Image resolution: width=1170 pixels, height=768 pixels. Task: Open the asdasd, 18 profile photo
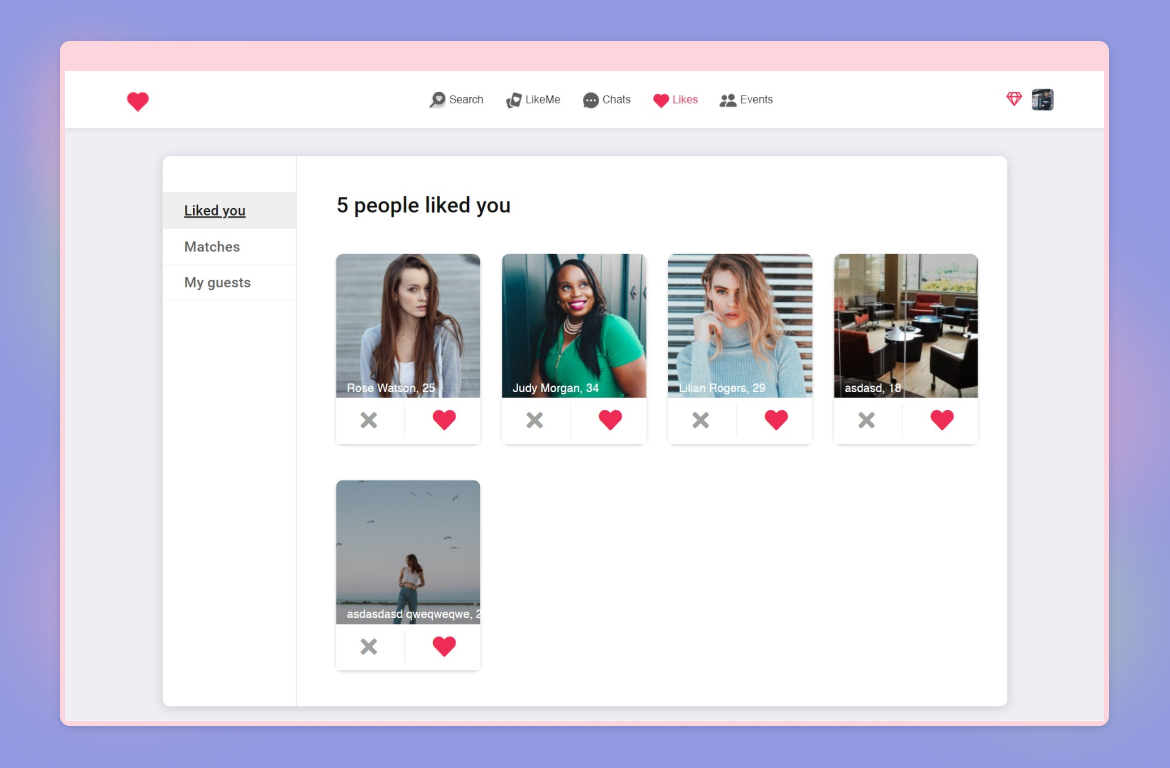point(906,325)
